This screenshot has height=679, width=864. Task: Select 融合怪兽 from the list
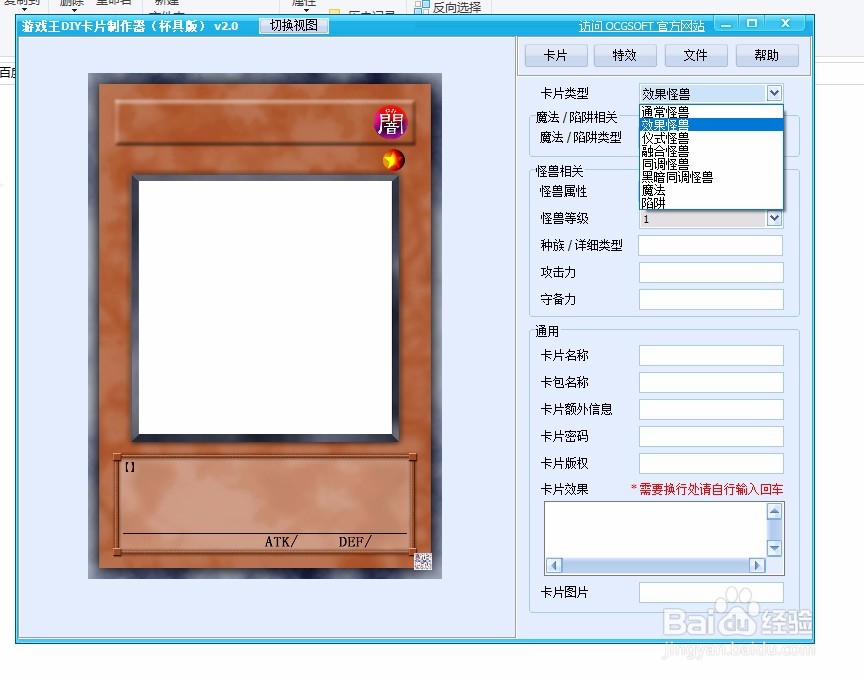tap(711, 151)
